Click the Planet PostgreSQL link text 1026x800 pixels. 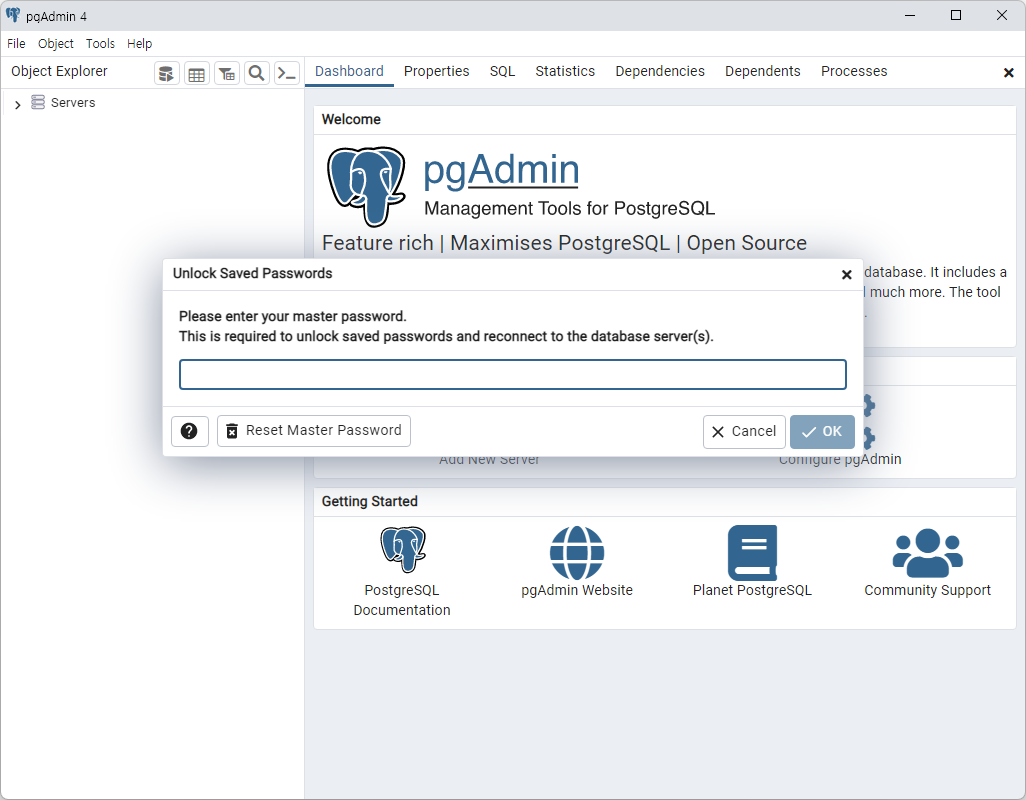pos(752,590)
